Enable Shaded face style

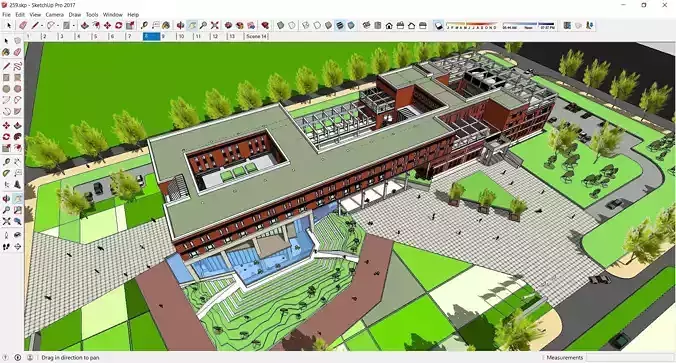pos(329,25)
